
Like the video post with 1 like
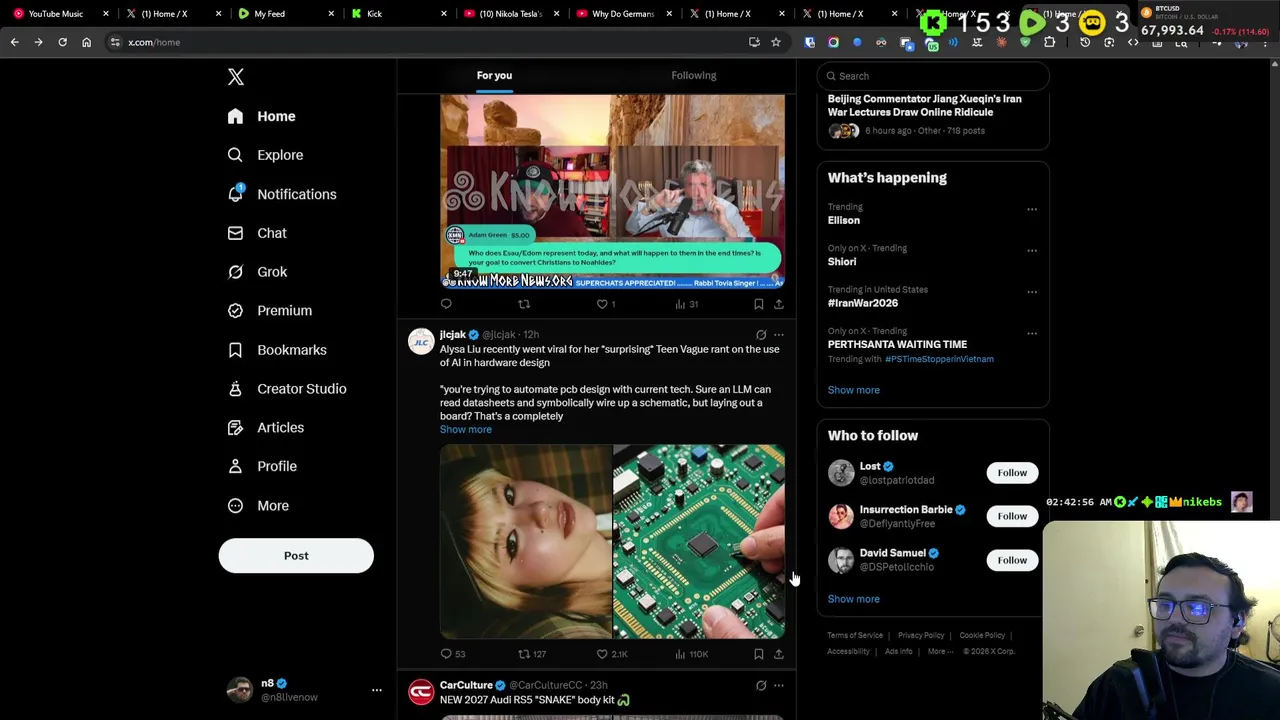pyautogui.click(x=605, y=304)
